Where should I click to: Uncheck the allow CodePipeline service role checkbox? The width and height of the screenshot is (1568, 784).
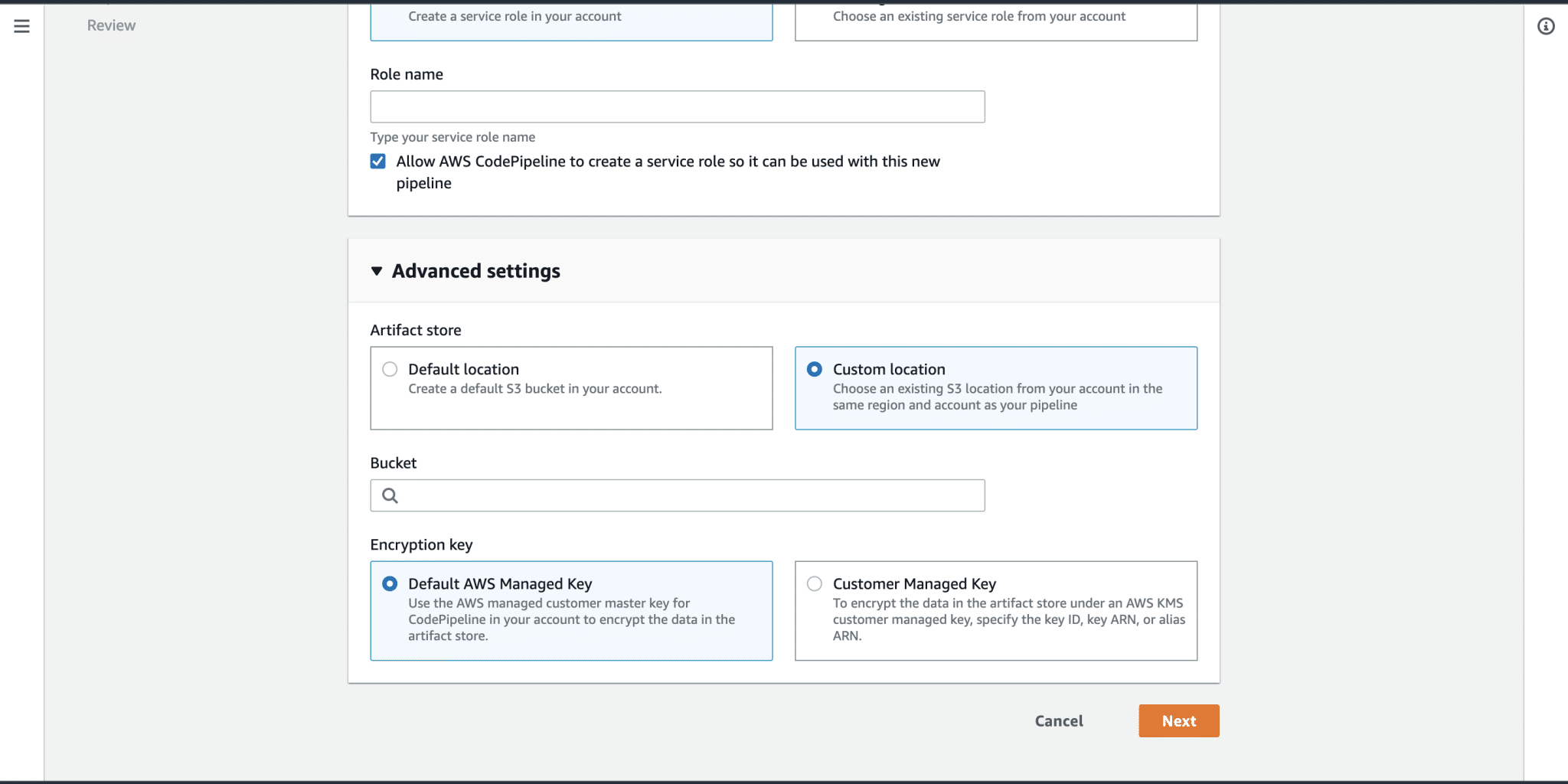(377, 161)
